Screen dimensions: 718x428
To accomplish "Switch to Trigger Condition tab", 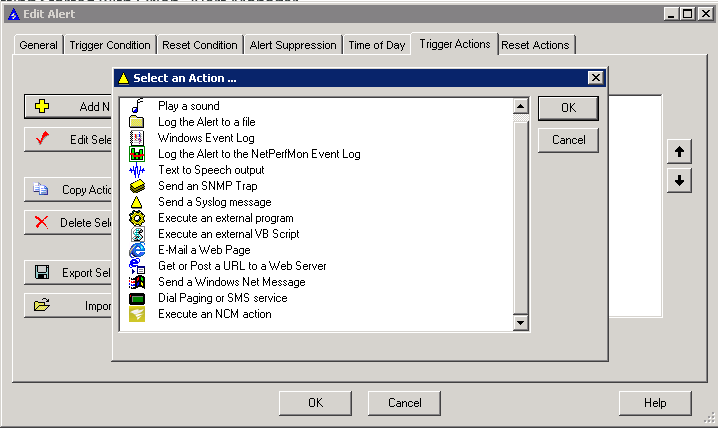I will [110, 45].
